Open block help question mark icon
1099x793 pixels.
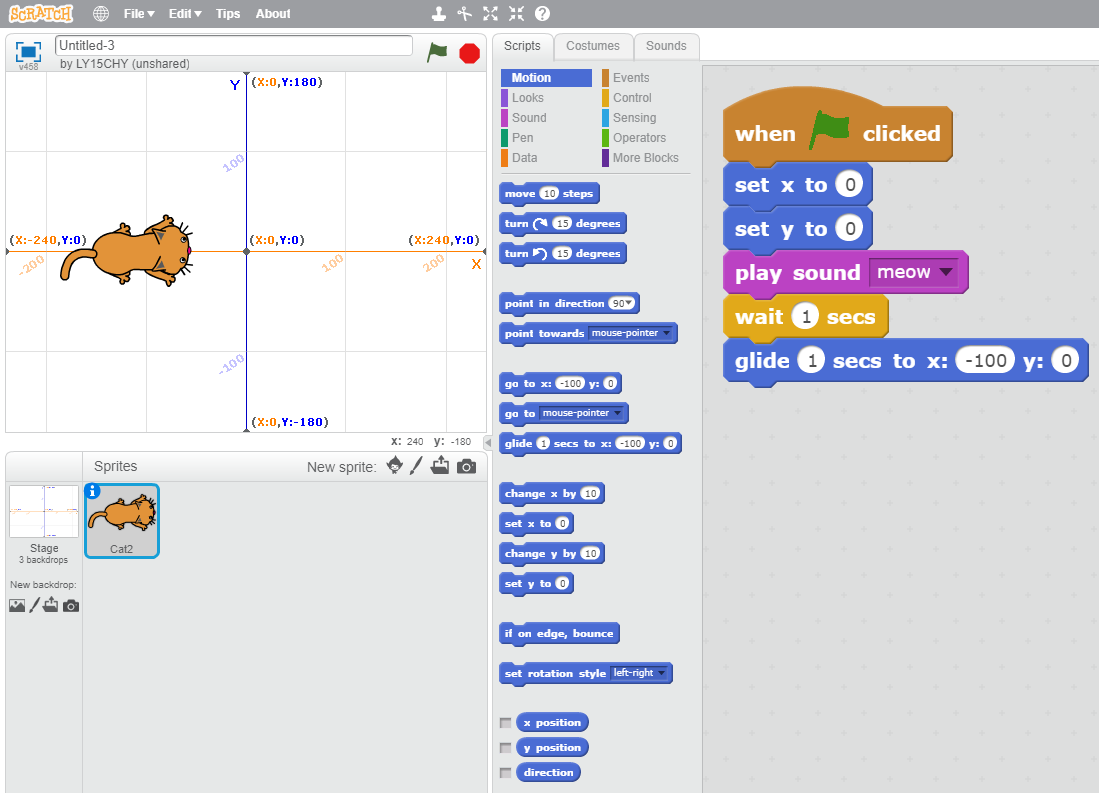pos(542,14)
